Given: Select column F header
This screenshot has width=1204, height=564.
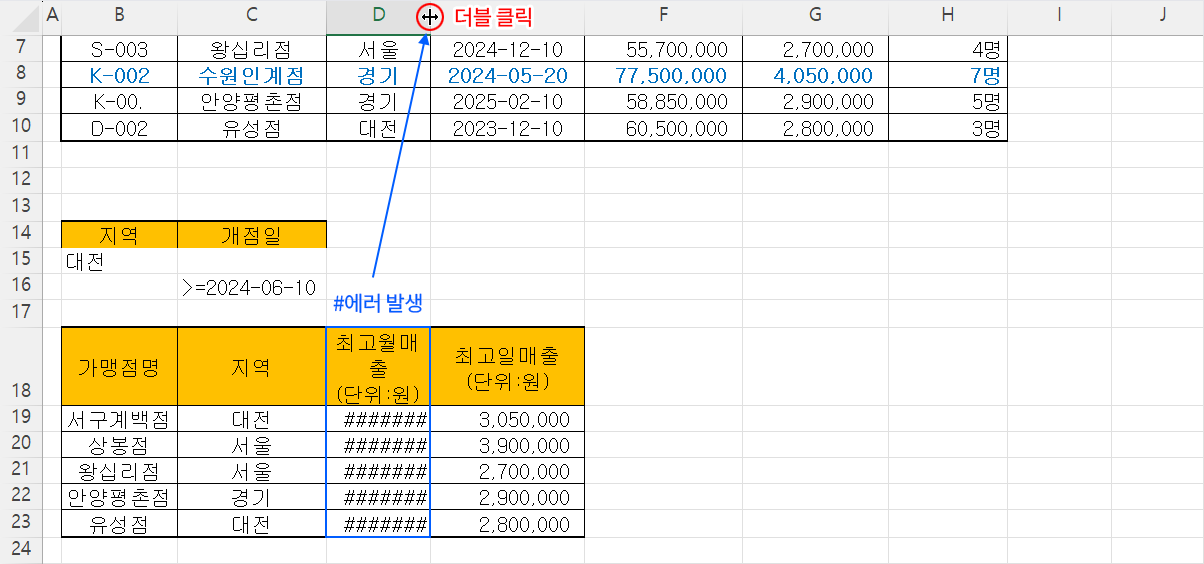Looking at the screenshot, I should pos(664,15).
